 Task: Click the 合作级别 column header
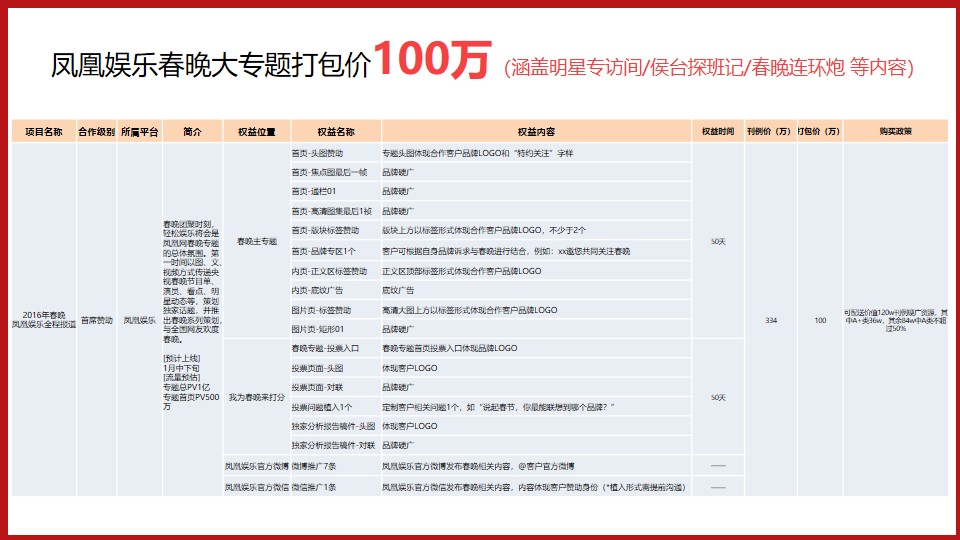tap(97, 132)
